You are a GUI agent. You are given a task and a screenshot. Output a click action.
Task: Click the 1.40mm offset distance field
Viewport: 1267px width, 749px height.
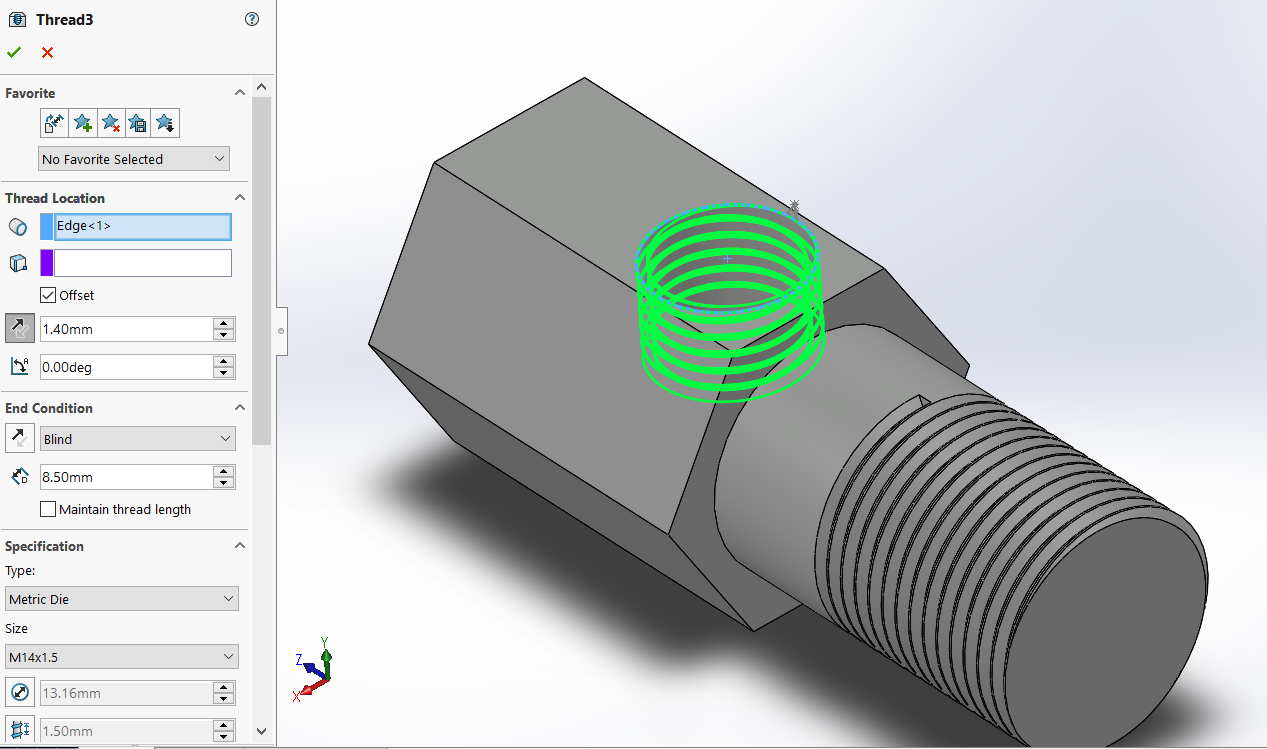coord(126,329)
